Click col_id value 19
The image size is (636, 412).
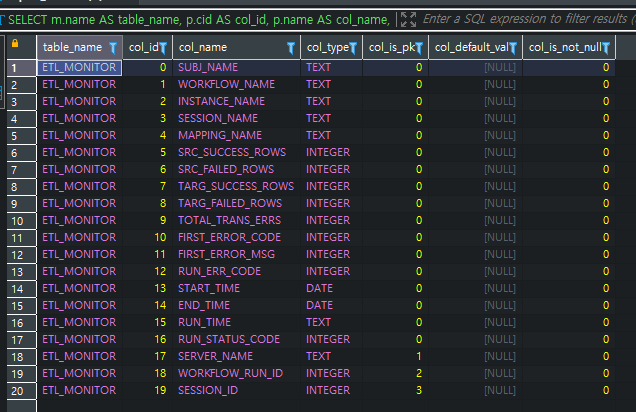pyautogui.click(x=147, y=391)
